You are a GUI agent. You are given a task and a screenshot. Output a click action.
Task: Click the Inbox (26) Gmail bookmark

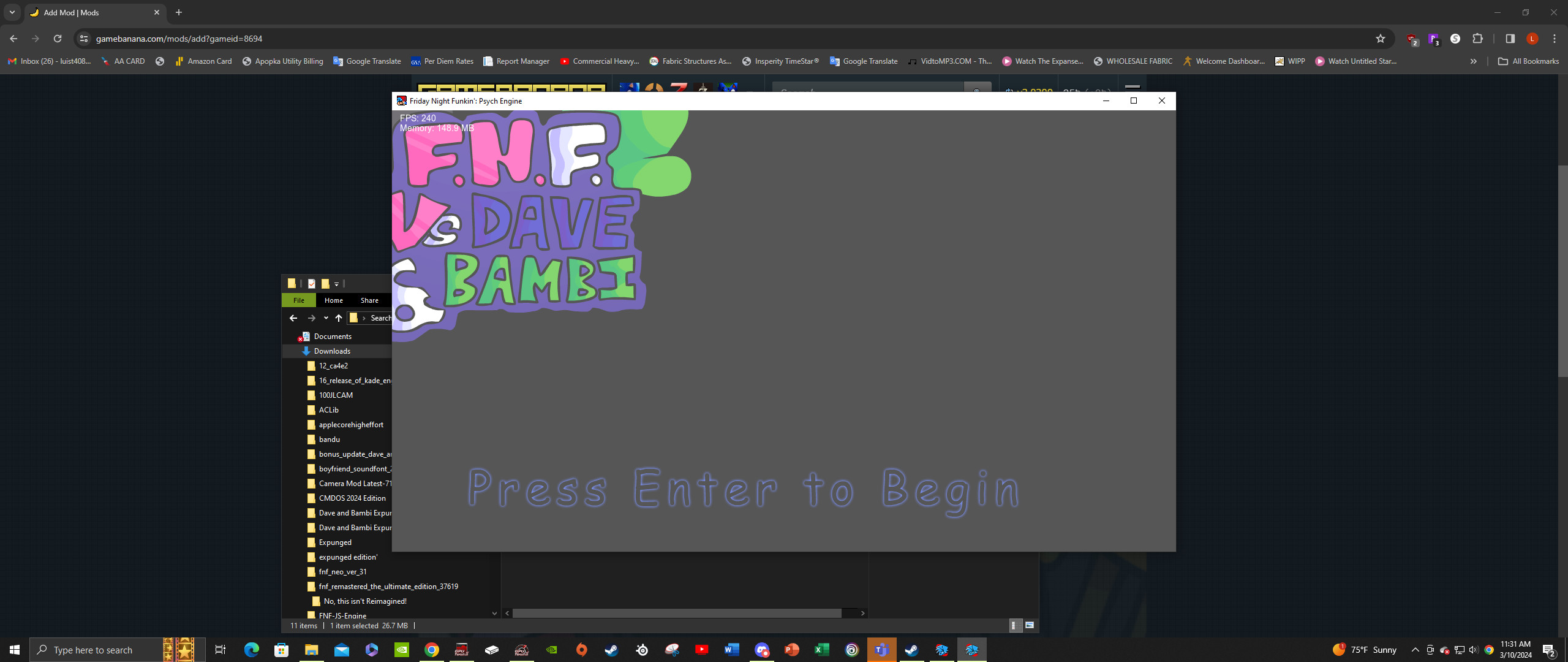click(49, 61)
